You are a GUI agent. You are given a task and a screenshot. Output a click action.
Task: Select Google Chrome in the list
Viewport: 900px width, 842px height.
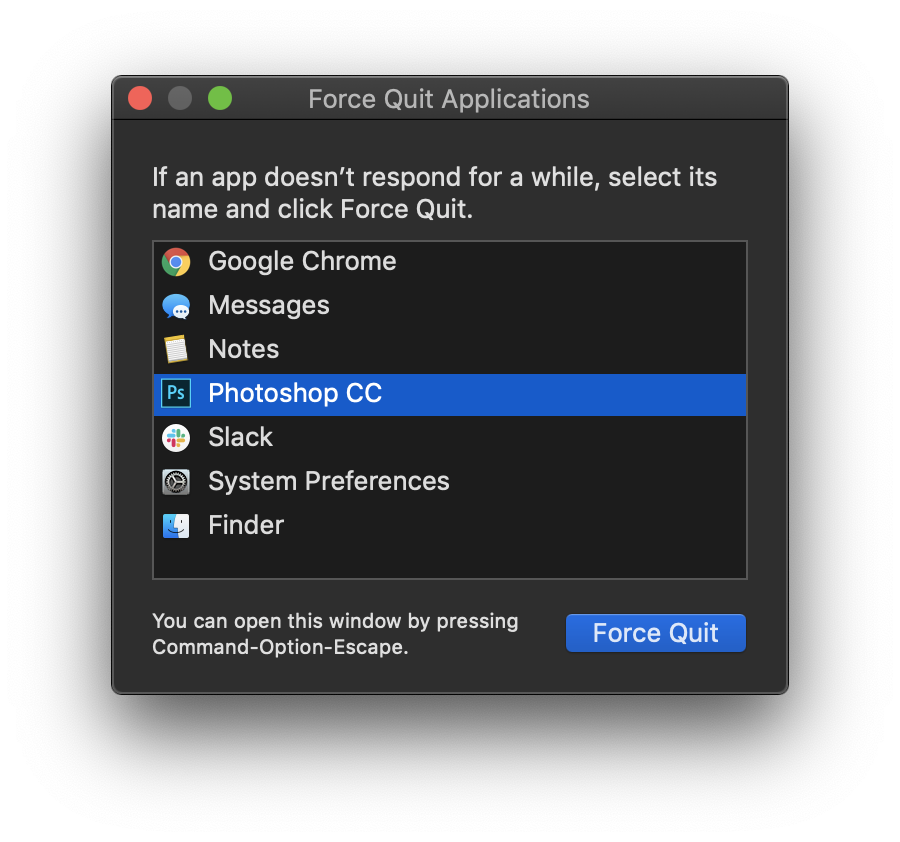click(x=449, y=262)
